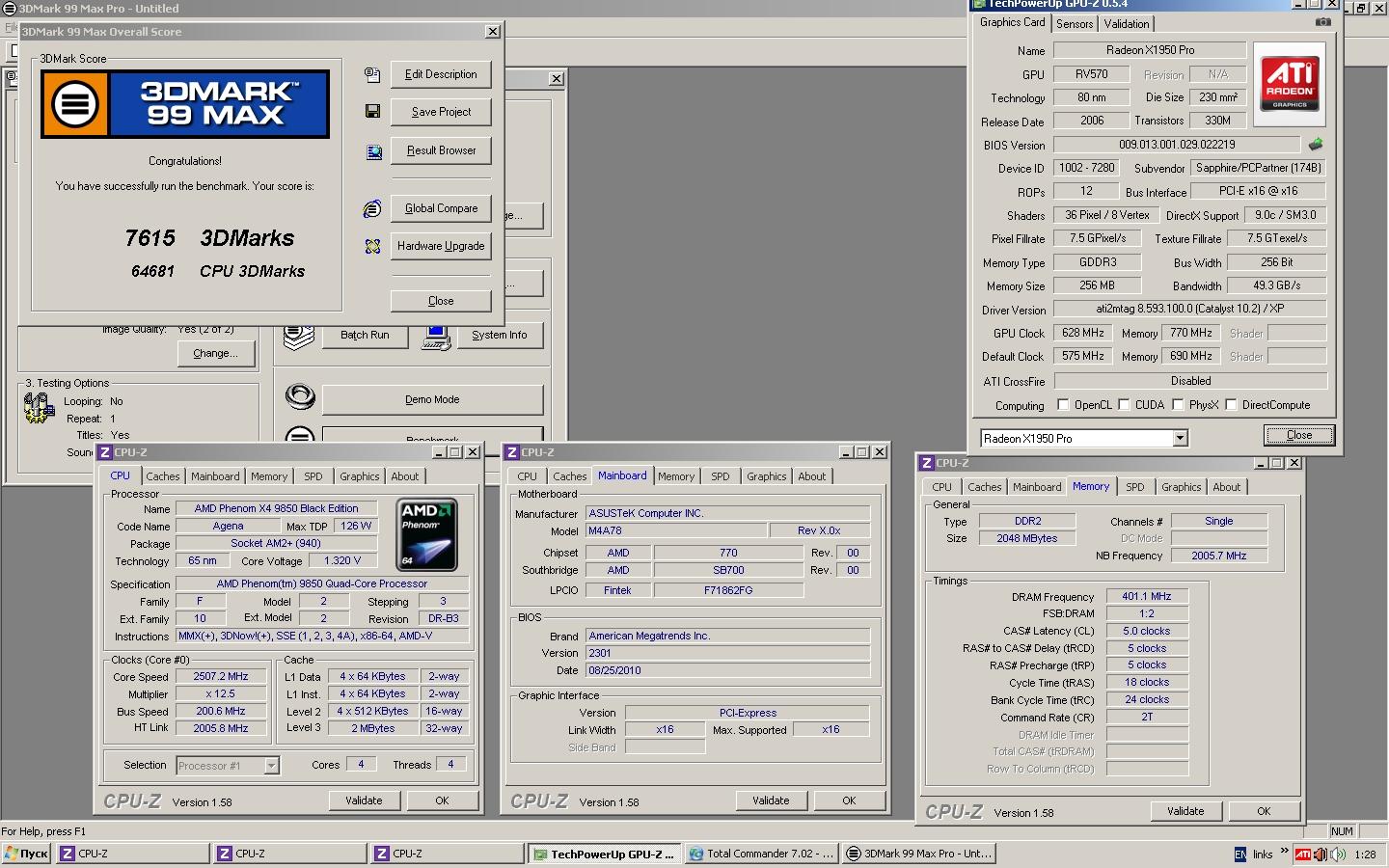This screenshot has width=1389, height=868.
Task: Enable the DirectCompute checkbox
Action: tap(1231, 405)
